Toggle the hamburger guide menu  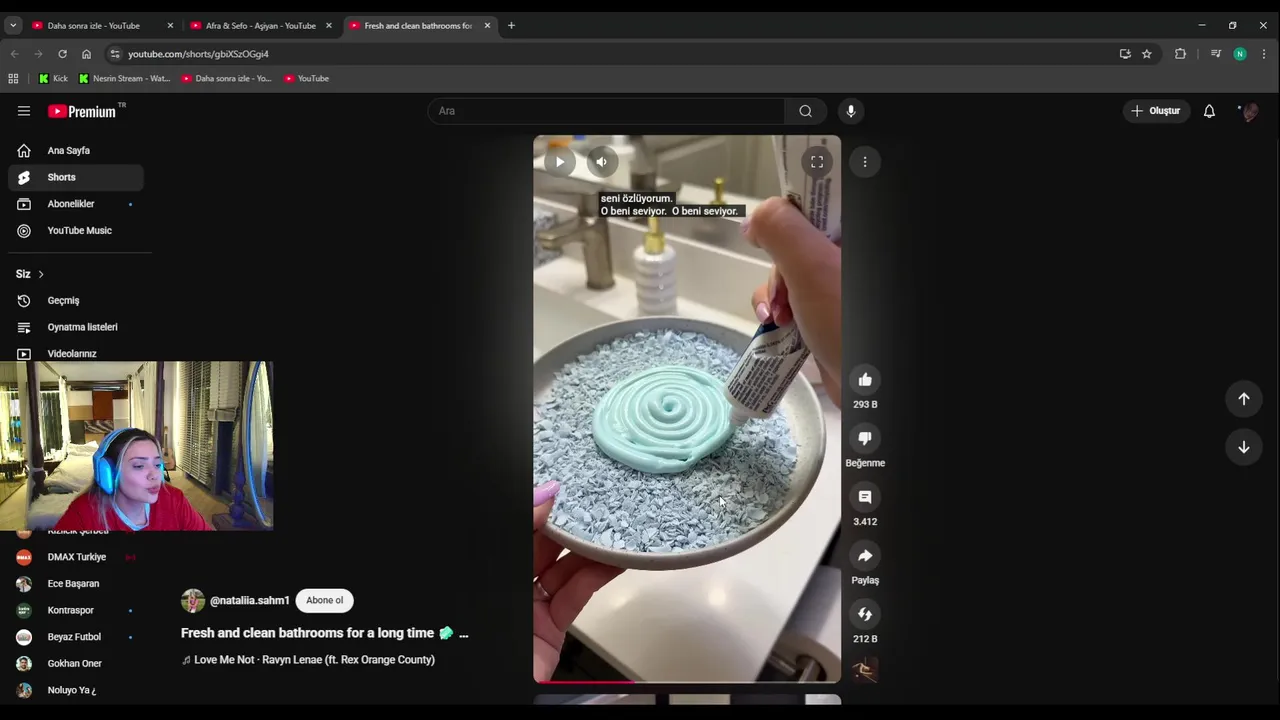24,111
